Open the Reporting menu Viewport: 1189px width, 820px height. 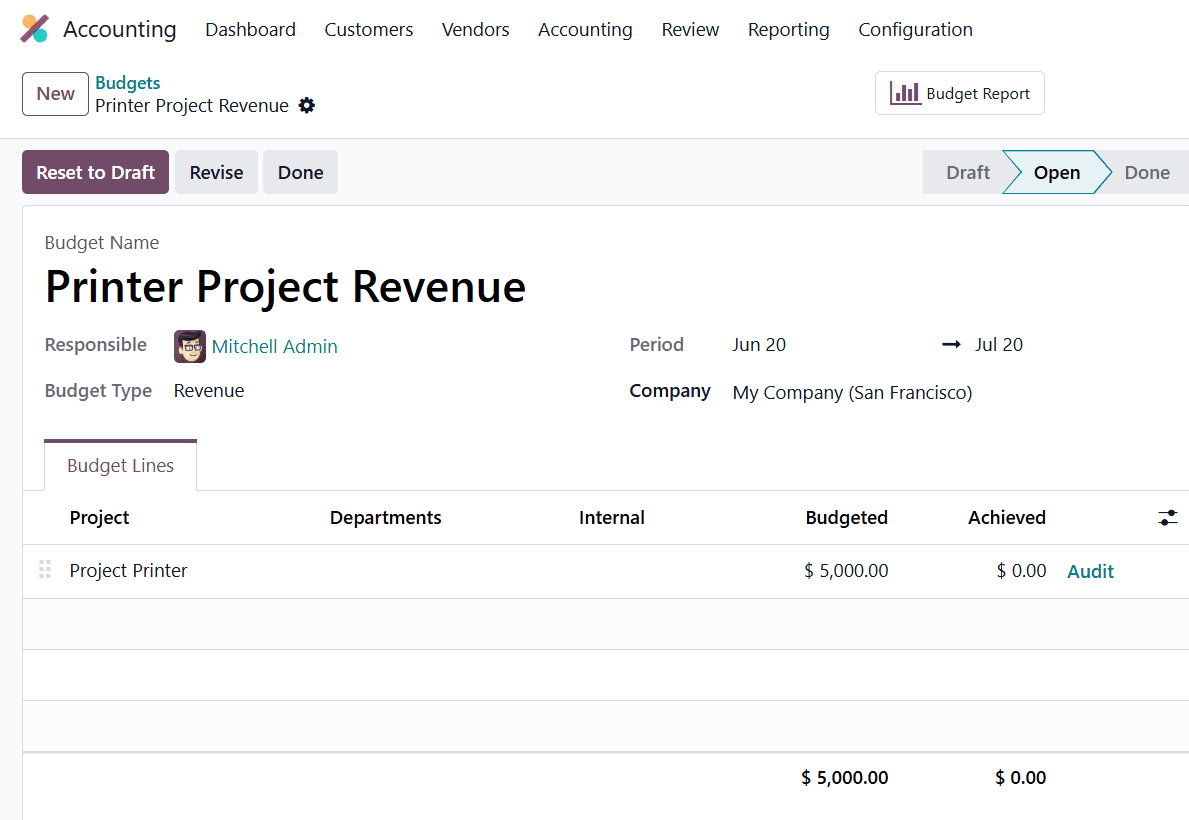[789, 30]
